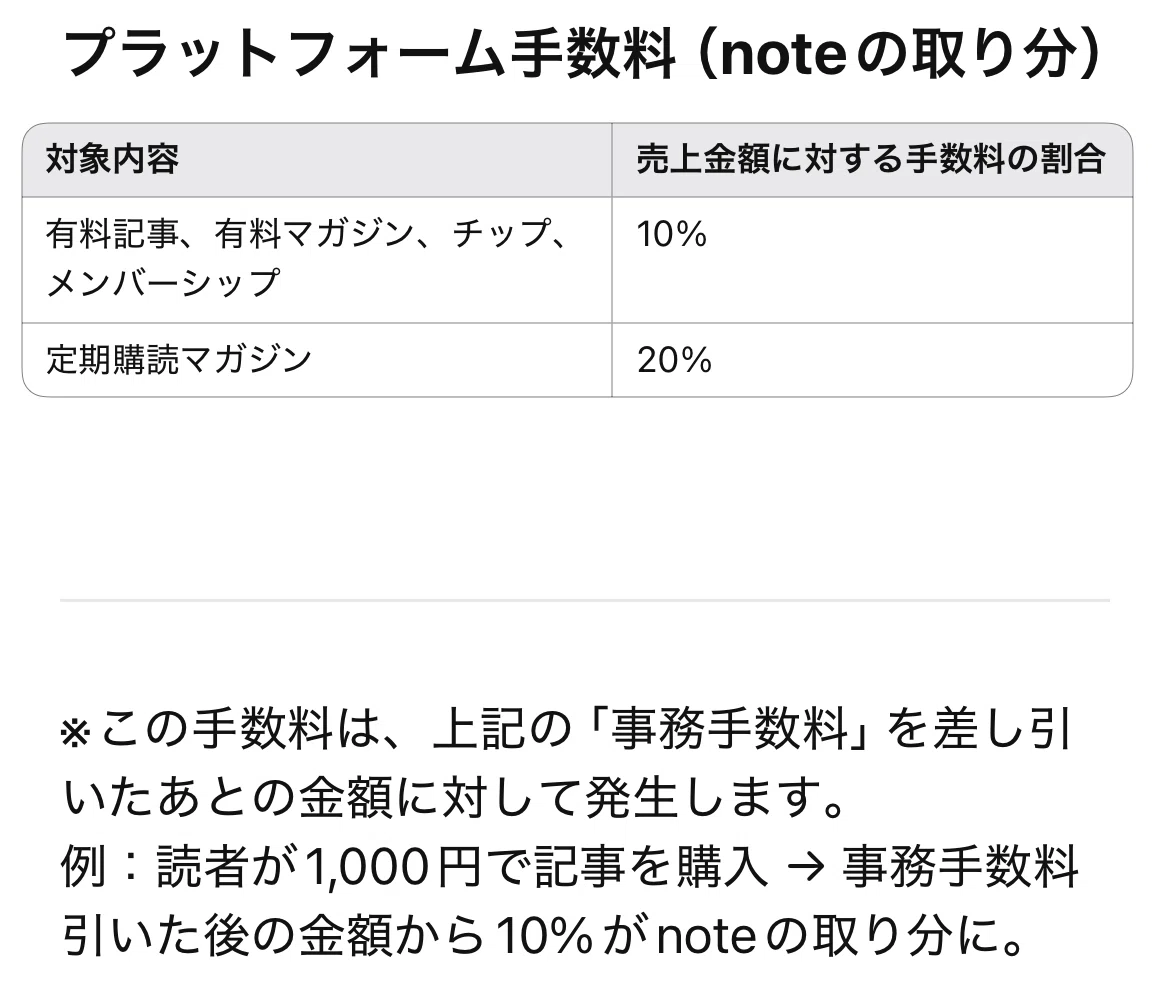
Task: Click the メンバーシップ text in table
Action: pos(163,284)
